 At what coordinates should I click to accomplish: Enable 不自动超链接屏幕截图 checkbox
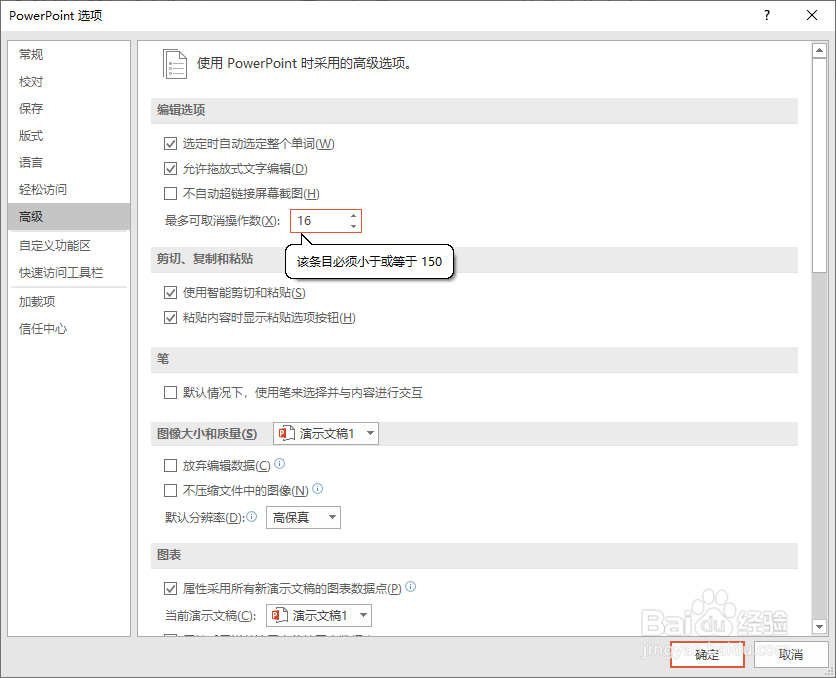coord(170,193)
